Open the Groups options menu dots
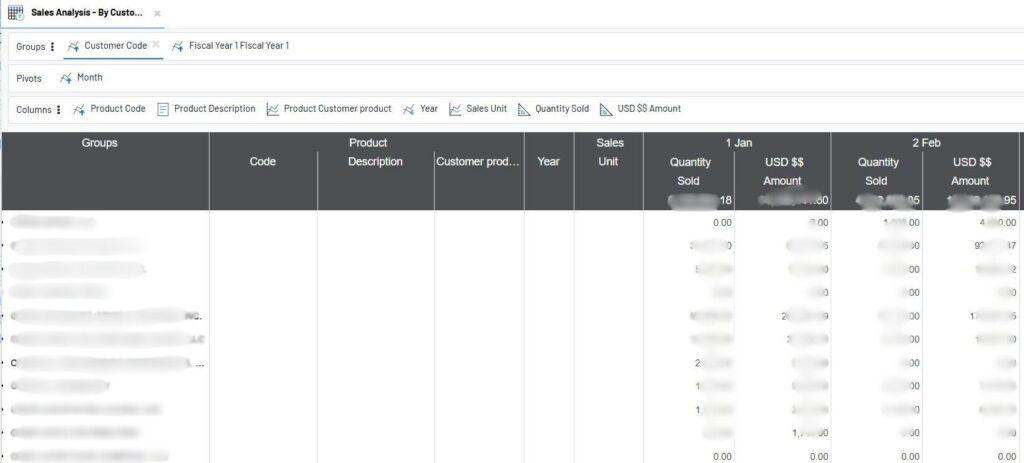 click(52, 47)
